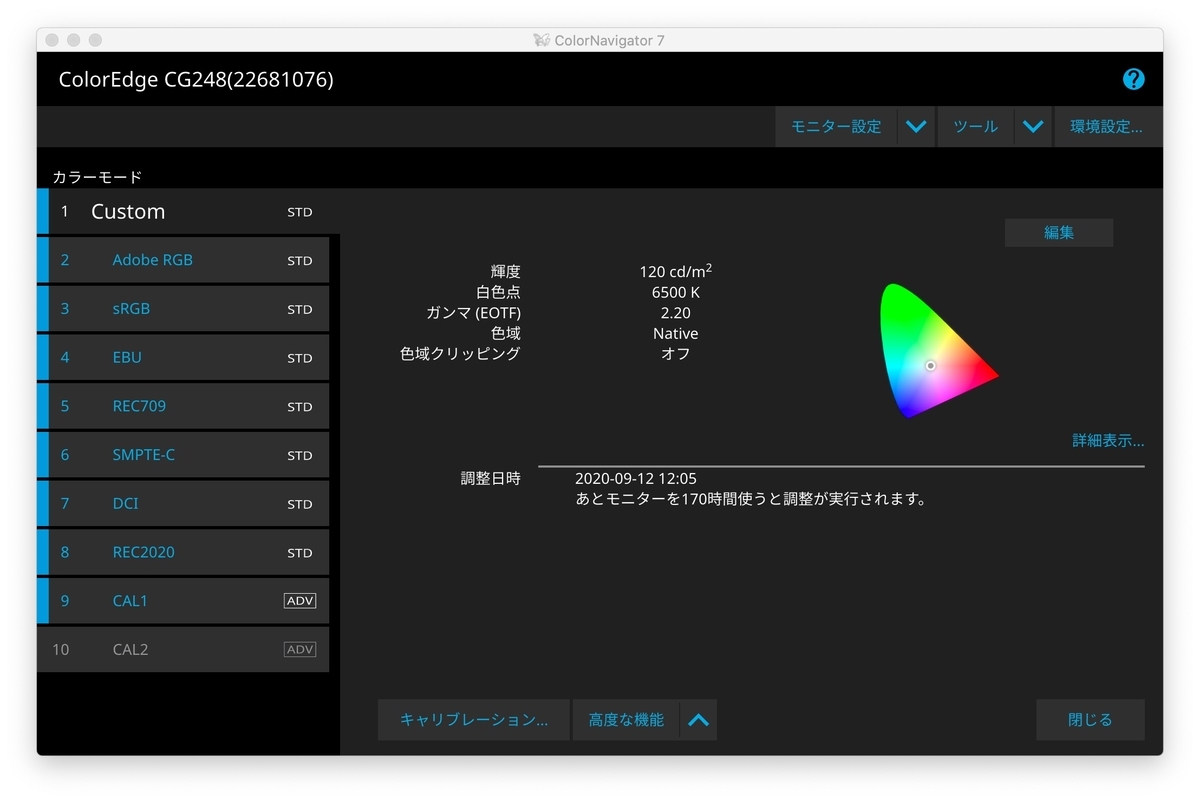Open 環境設定... preferences
The width and height of the screenshot is (1200, 801).
tap(1107, 127)
